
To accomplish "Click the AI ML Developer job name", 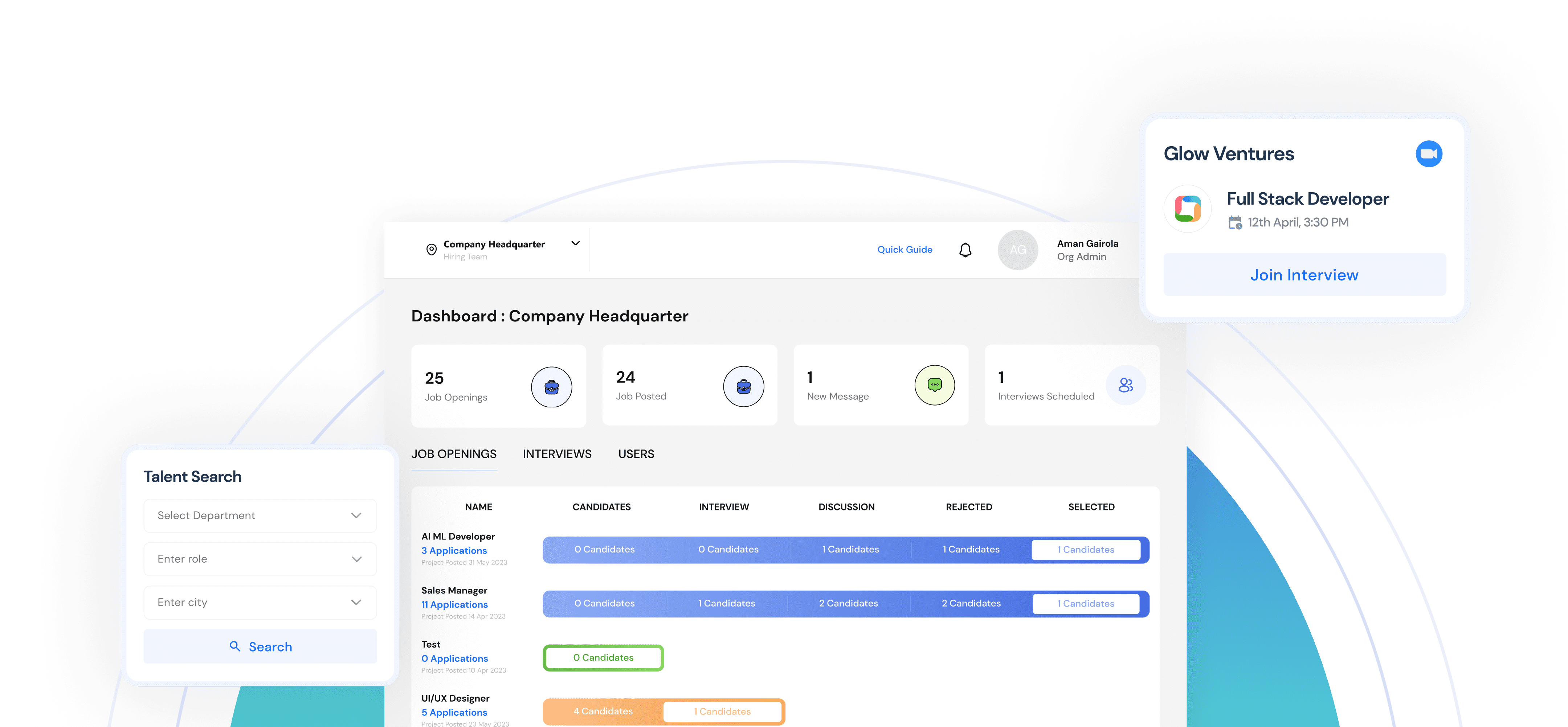I will [458, 537].
